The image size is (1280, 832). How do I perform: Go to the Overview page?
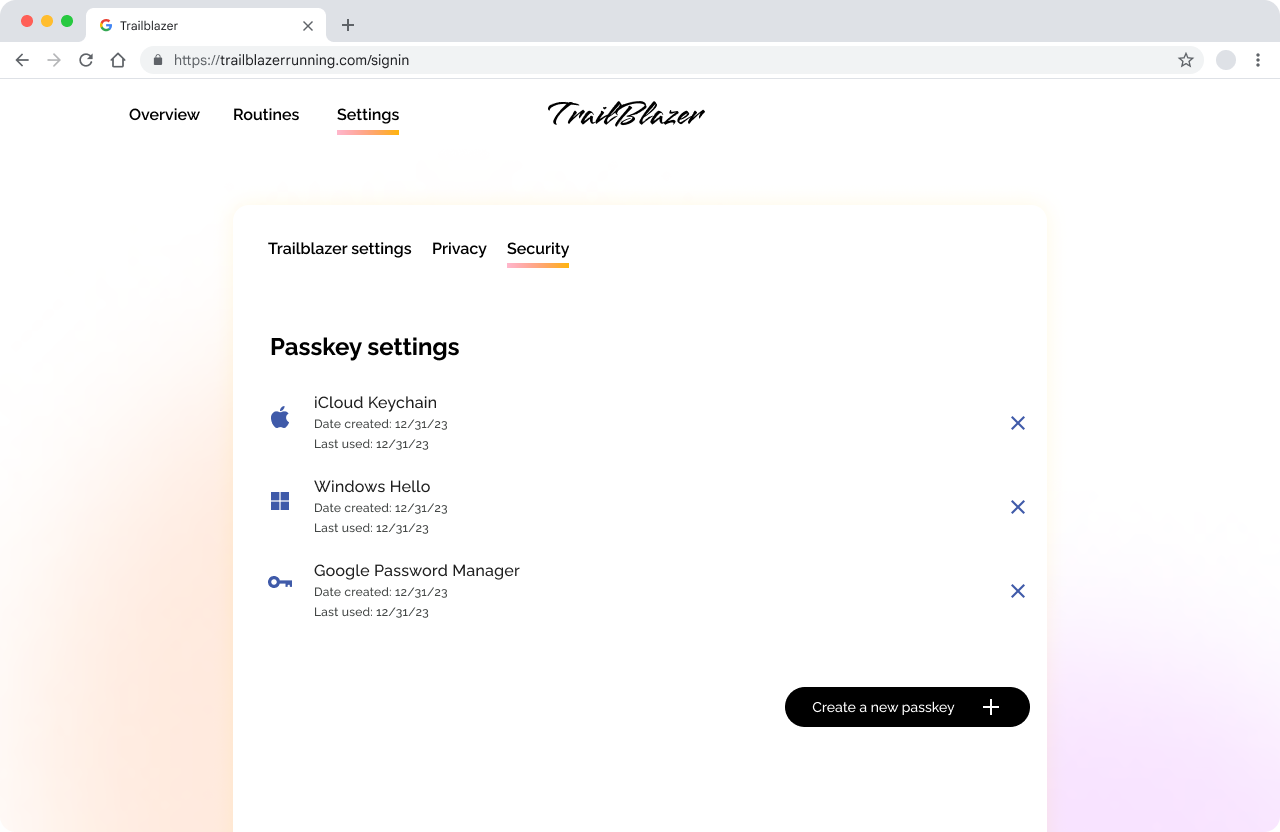pos(164,114)
